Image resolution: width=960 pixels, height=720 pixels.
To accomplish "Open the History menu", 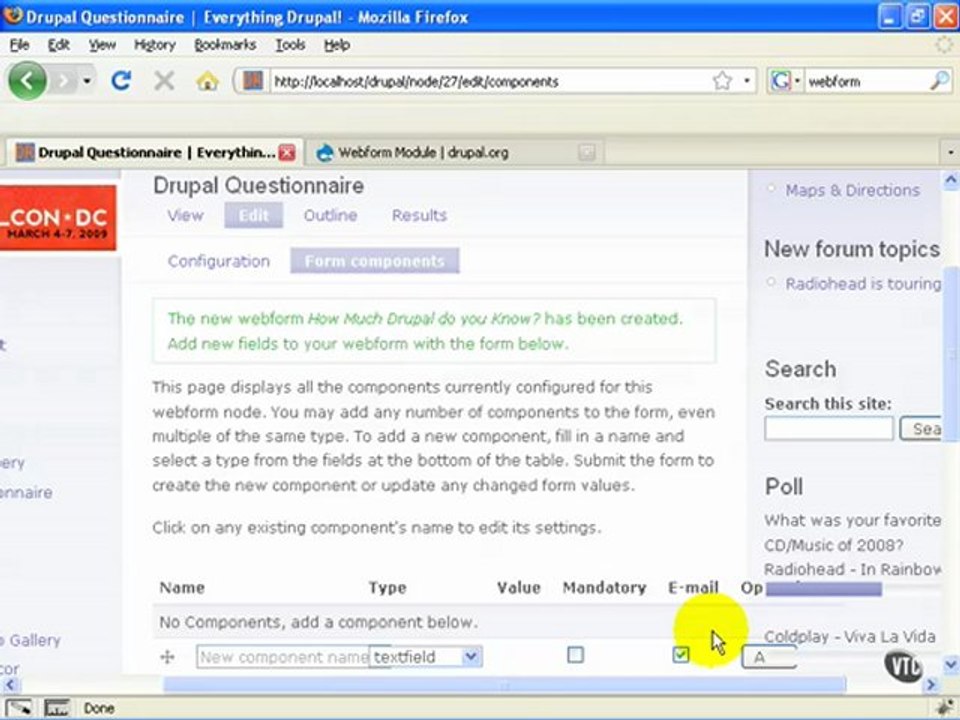I will coord(155,45).
